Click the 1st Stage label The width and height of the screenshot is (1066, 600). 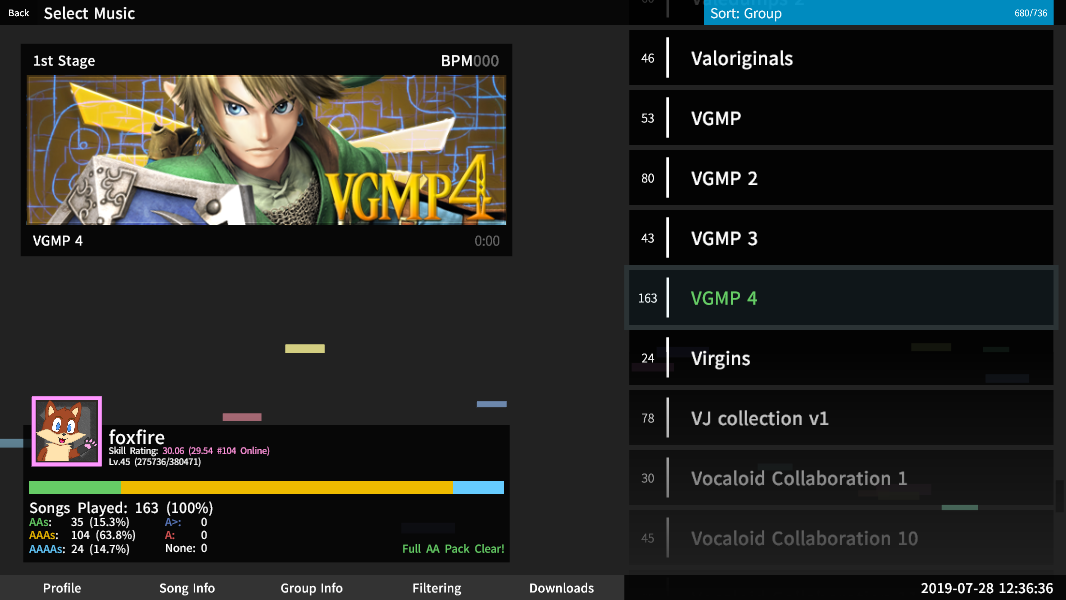click(64, 60)
